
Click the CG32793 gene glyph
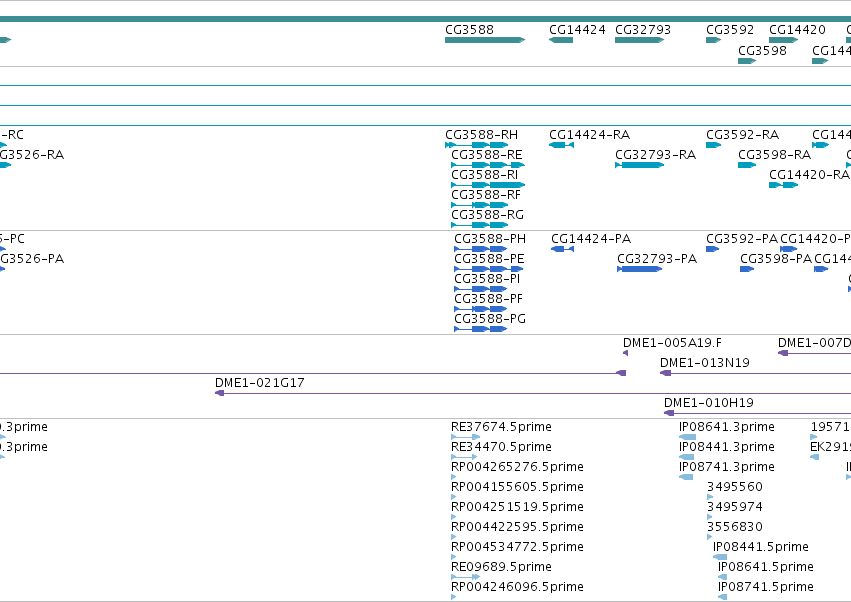[x=639, y=40]
